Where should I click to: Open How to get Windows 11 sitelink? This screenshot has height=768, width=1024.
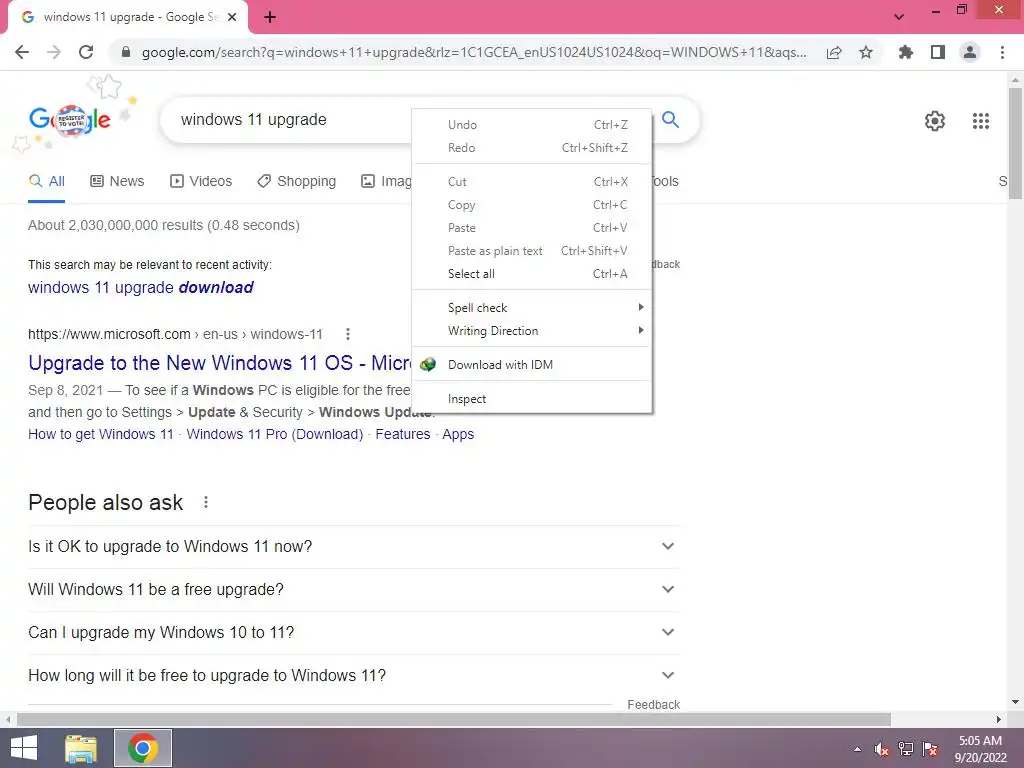coord(101,434)
